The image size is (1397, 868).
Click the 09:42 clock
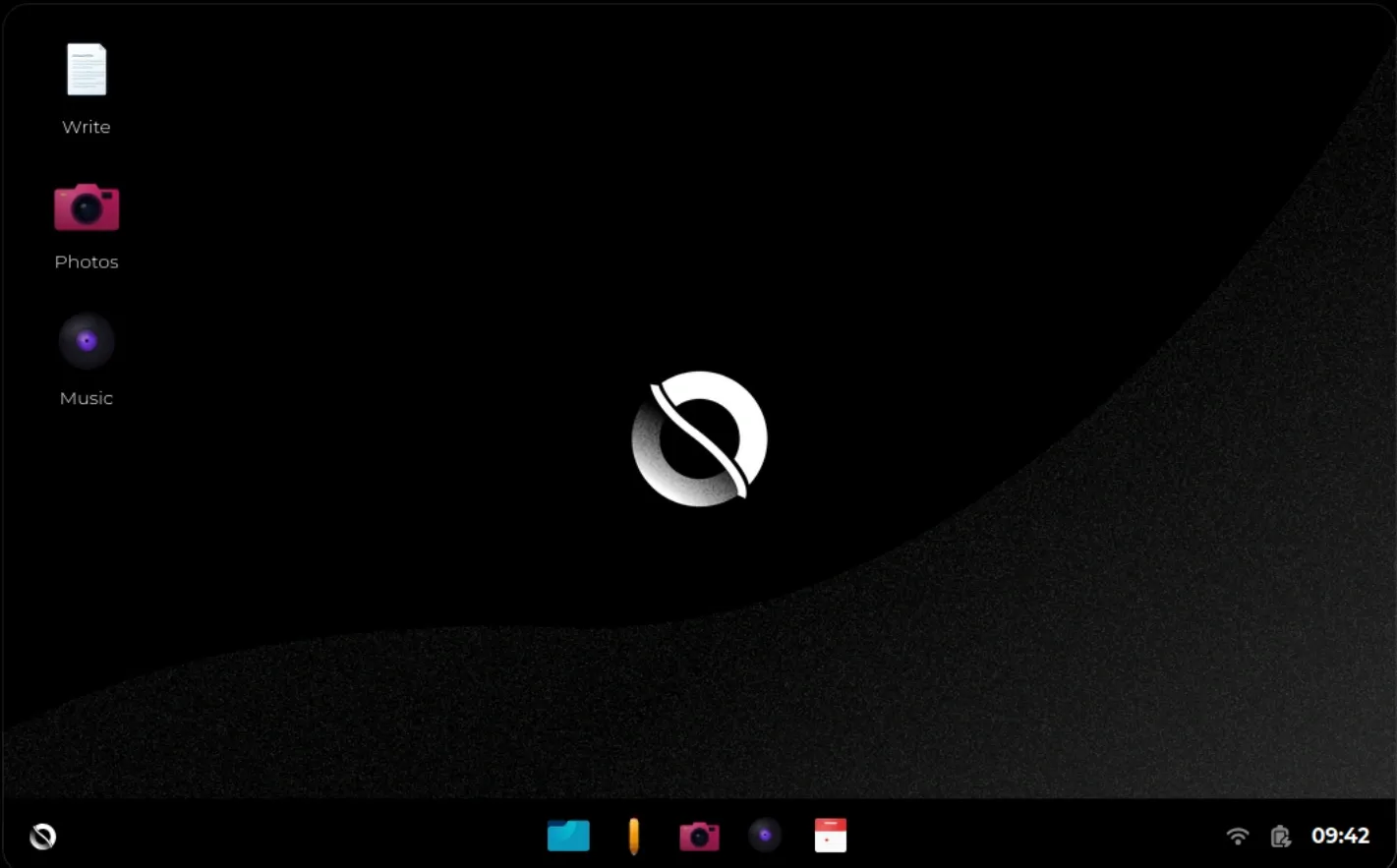click(1340, 836)
